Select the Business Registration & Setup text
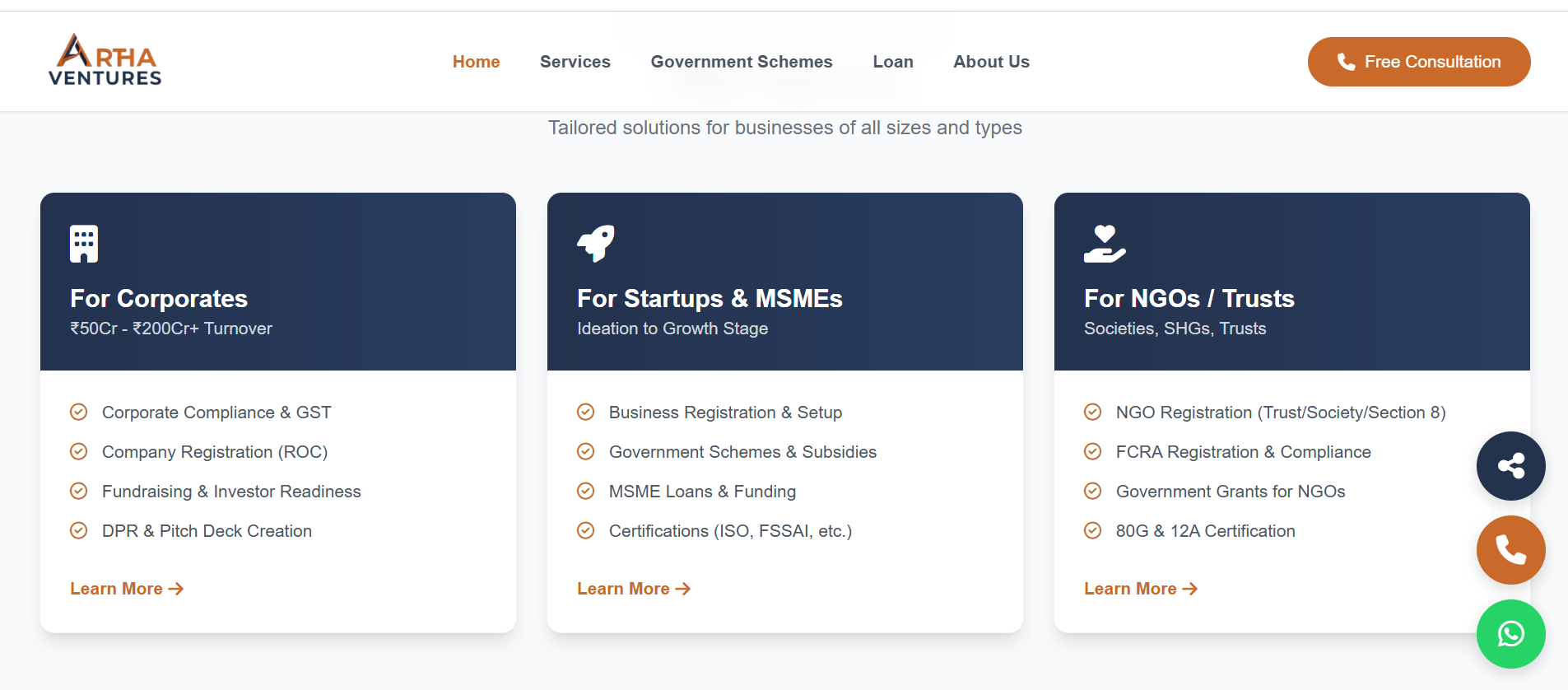The image size is (1568, 690). tap(725, 413)
